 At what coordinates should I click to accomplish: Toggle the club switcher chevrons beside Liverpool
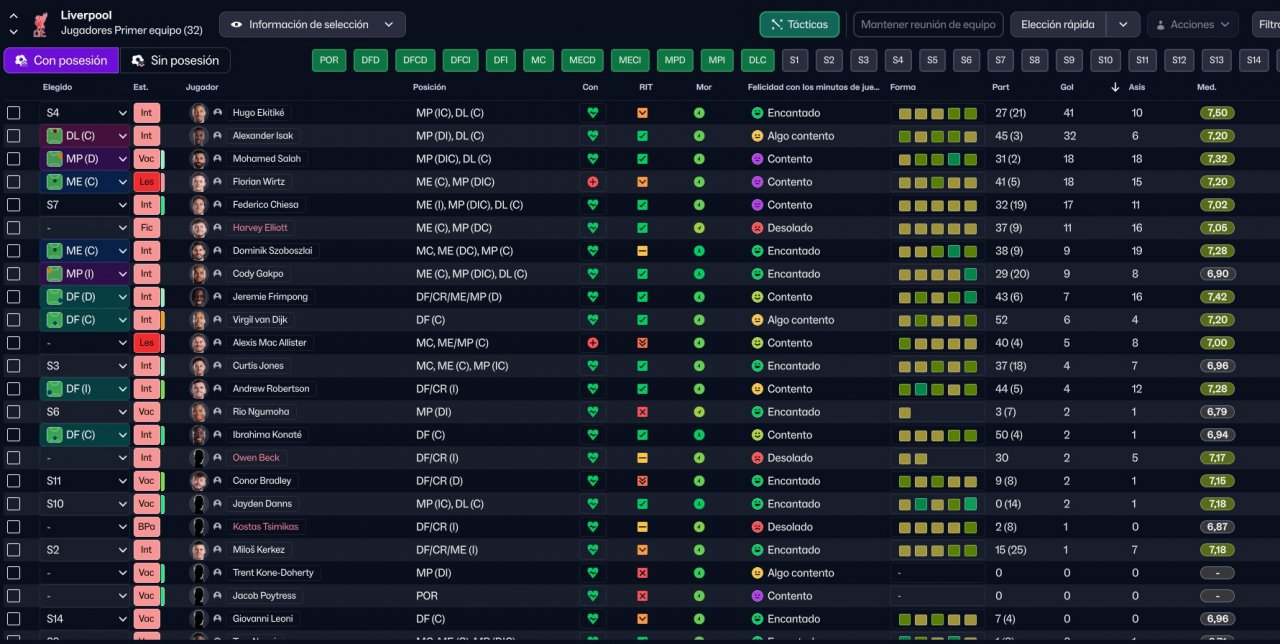(13, 24)
